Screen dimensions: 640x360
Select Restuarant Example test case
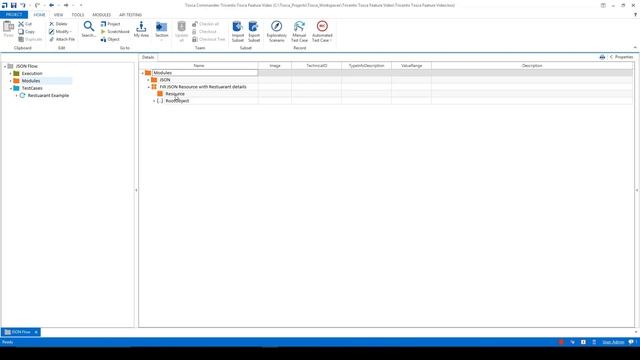pos(48,96)
